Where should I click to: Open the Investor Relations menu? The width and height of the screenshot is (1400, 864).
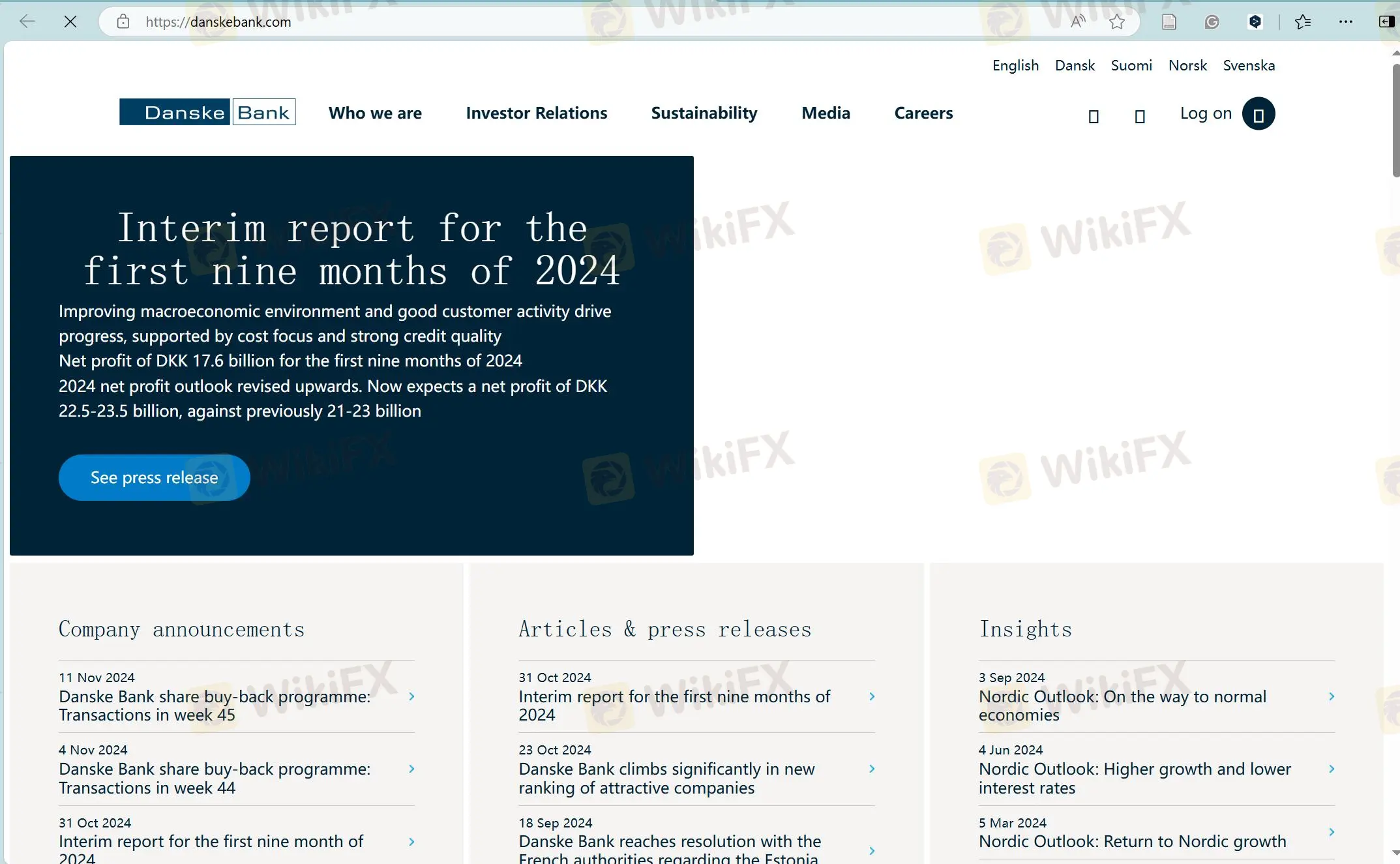[537, 113]
